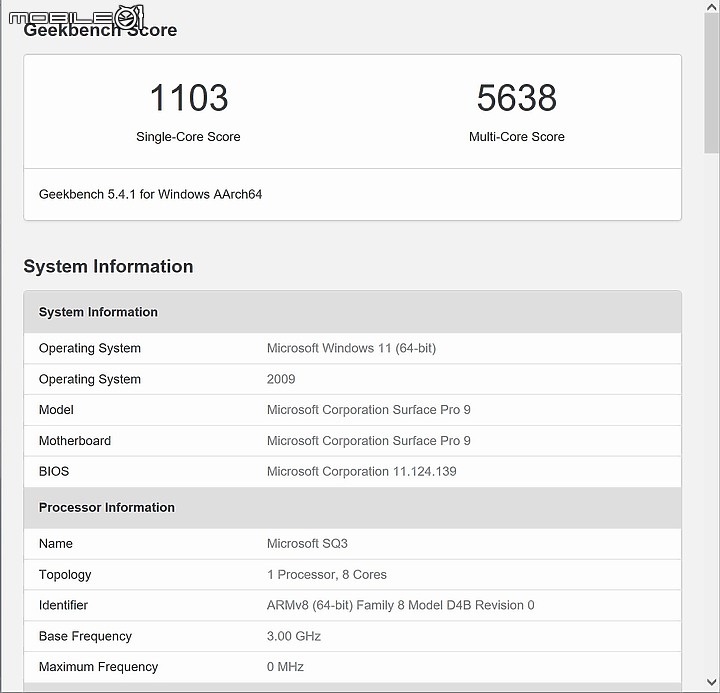Click the Motherboard value Surface Pro 9
Screen dimensions: 720x693
pyautogui.click(x=369, y=441)
